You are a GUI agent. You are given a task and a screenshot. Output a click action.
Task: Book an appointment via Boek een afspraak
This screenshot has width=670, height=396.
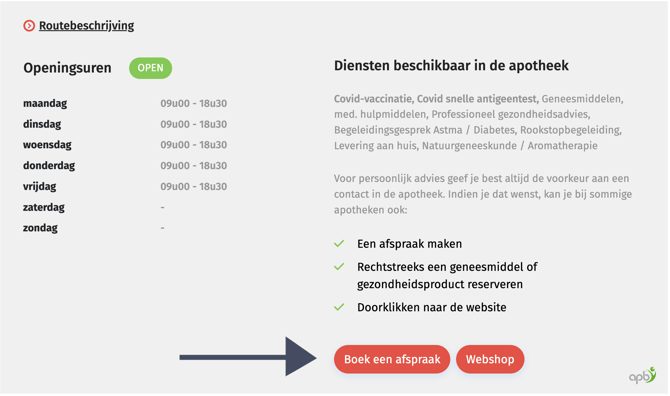coord(392,359)
